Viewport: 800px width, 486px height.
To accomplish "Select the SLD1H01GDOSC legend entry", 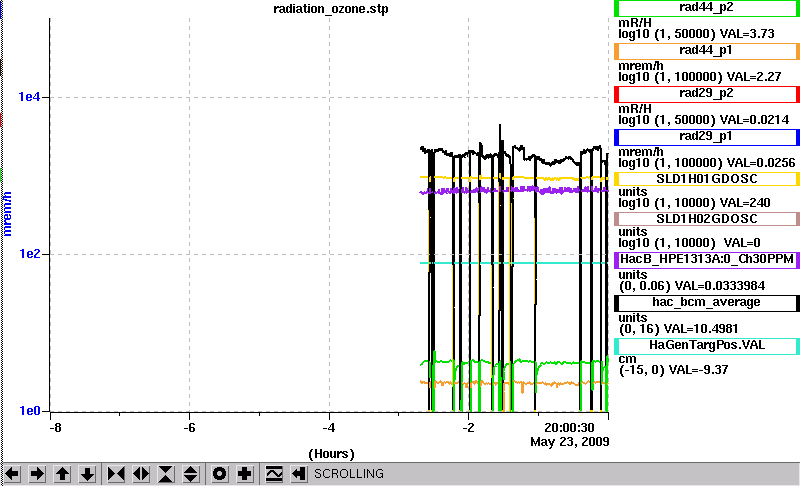I will click(707, 179).
